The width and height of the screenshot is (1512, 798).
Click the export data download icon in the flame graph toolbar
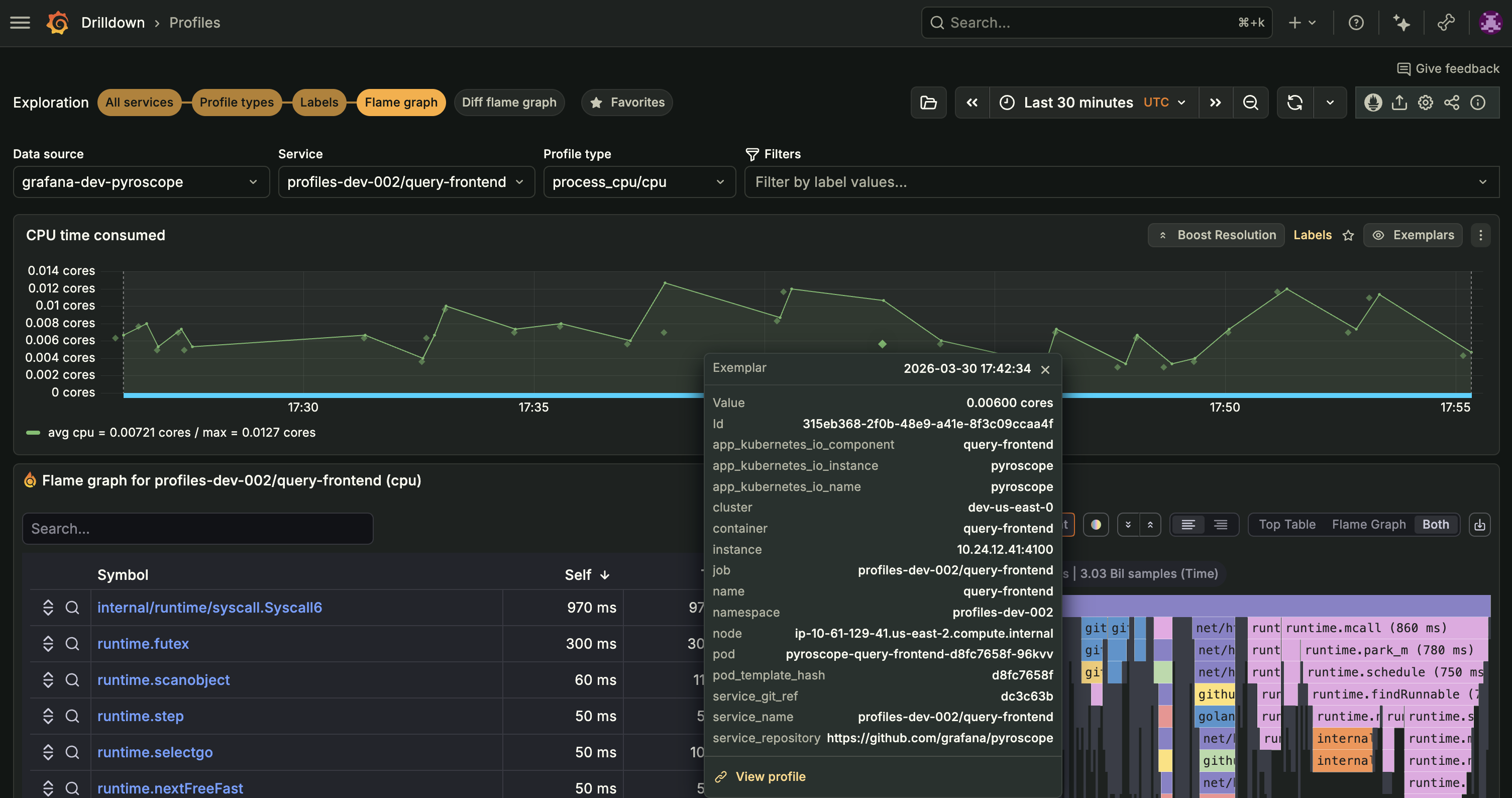[x=1479, y=524]
